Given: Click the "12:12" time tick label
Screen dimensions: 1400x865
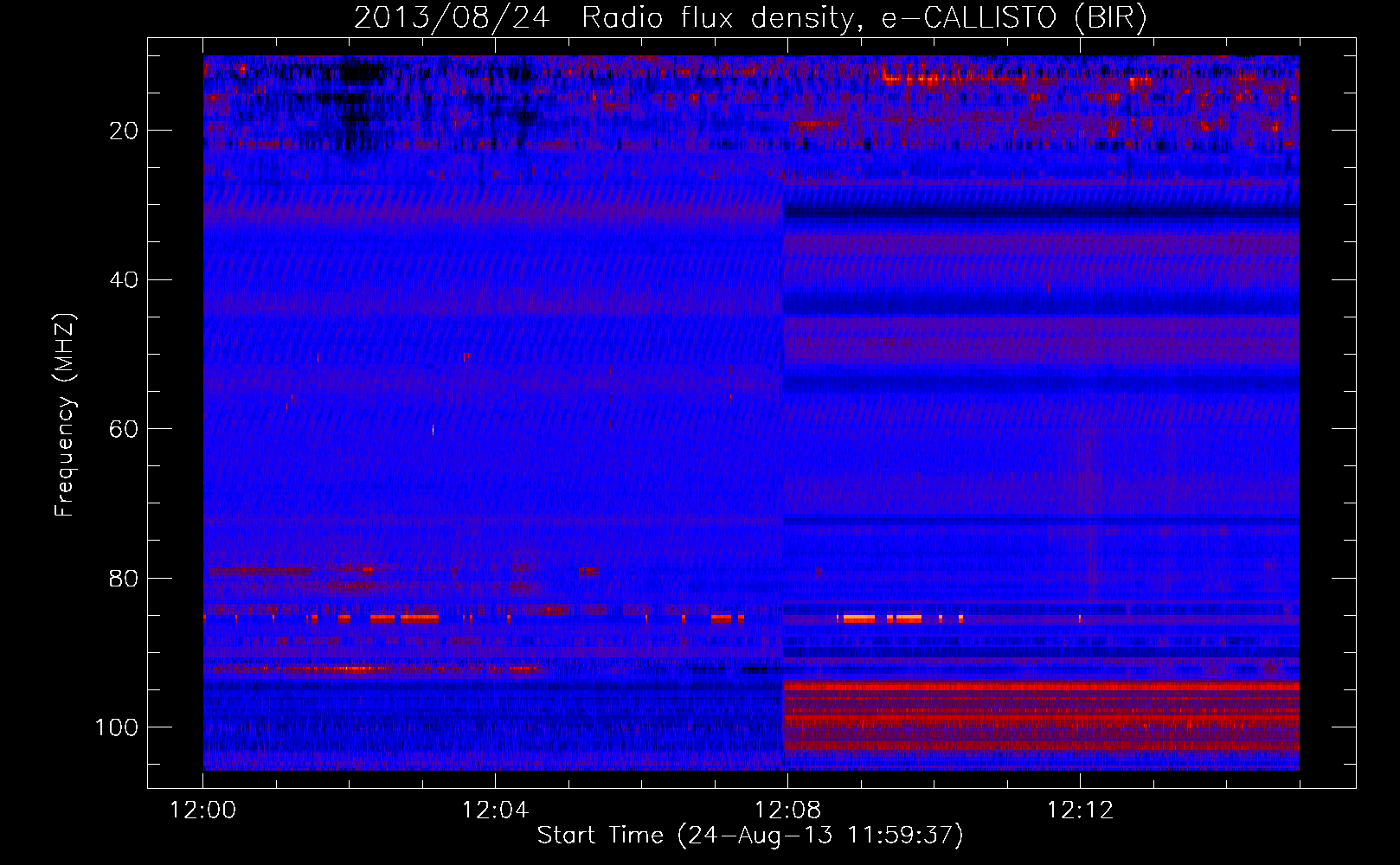Looking at the screenshot, I should click(1080, 811).
